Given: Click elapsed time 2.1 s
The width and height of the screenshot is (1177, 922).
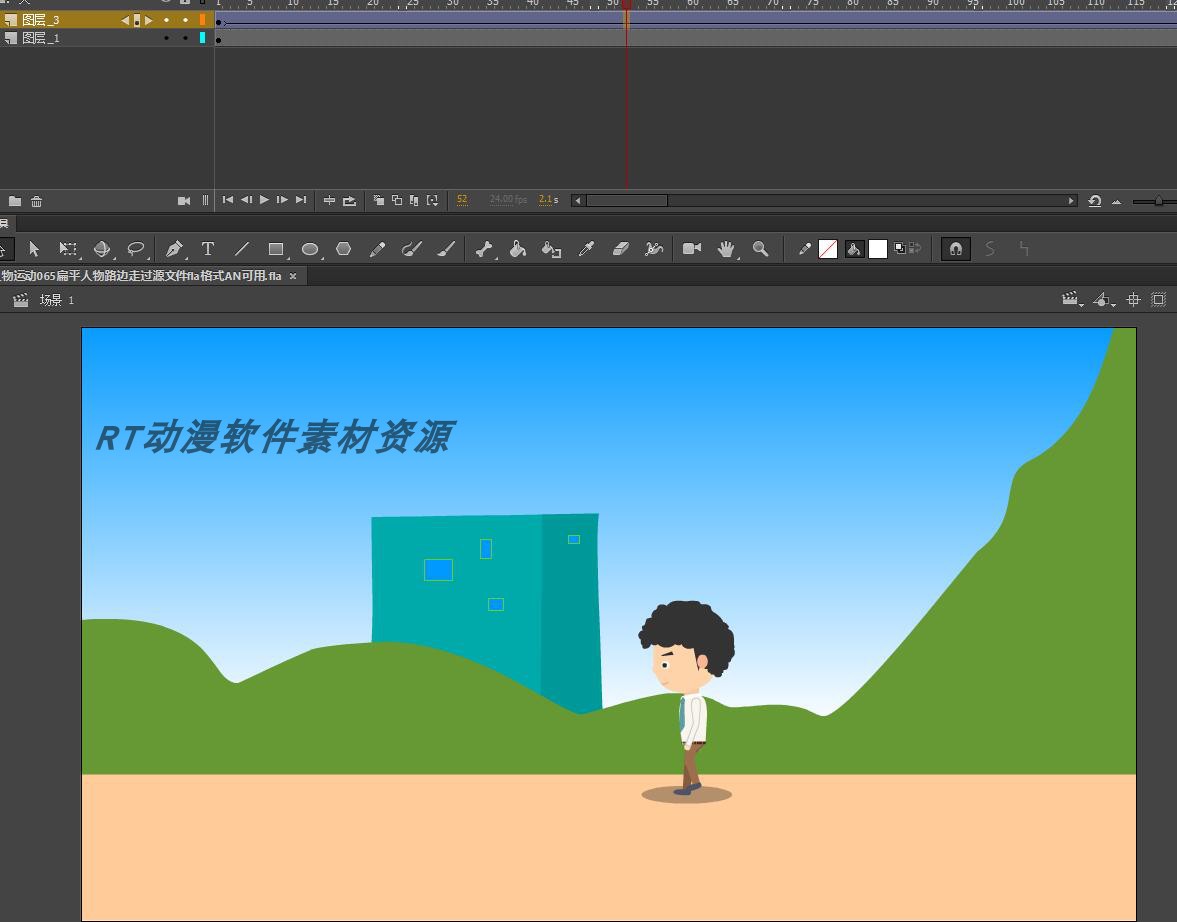Looking at the screenshot, I should (549, 200).
